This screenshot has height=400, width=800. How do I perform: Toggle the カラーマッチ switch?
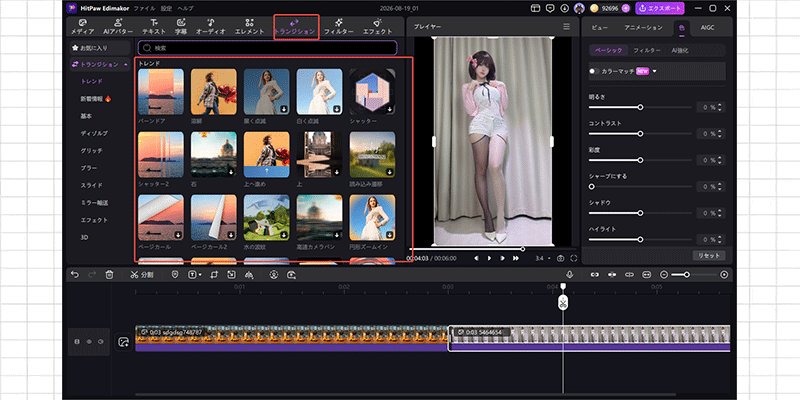[x=594, y=71]
